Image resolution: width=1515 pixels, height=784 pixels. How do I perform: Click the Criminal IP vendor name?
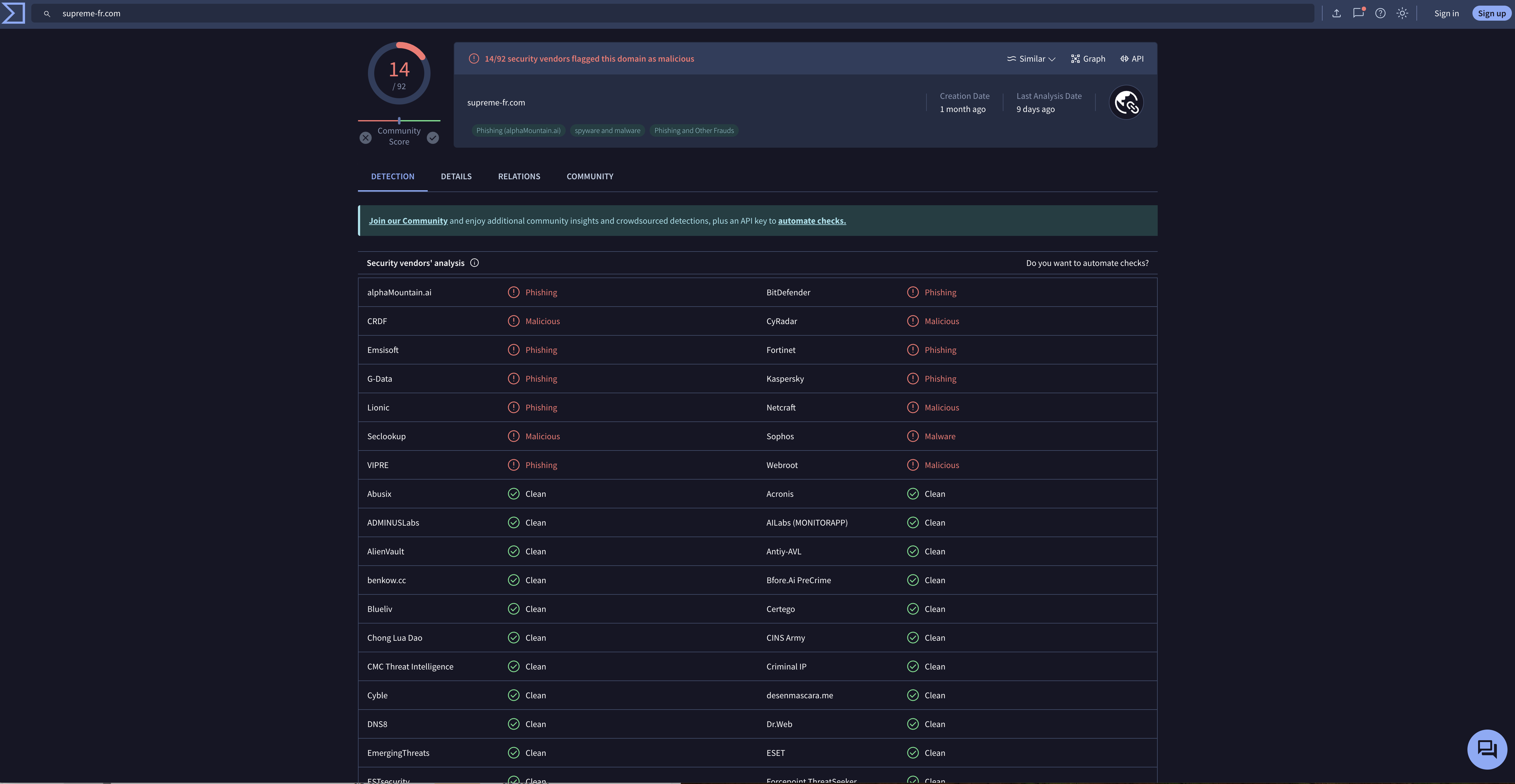[x=786, y=667]
